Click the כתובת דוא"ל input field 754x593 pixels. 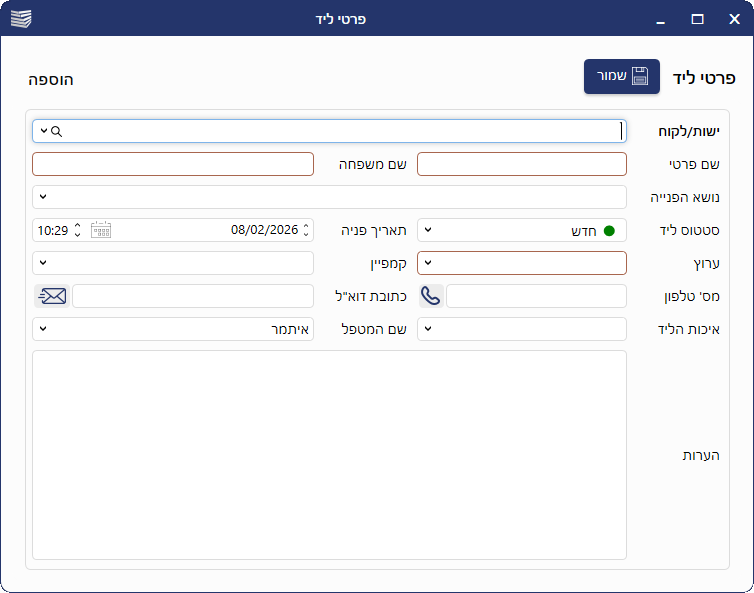point(192,296)
